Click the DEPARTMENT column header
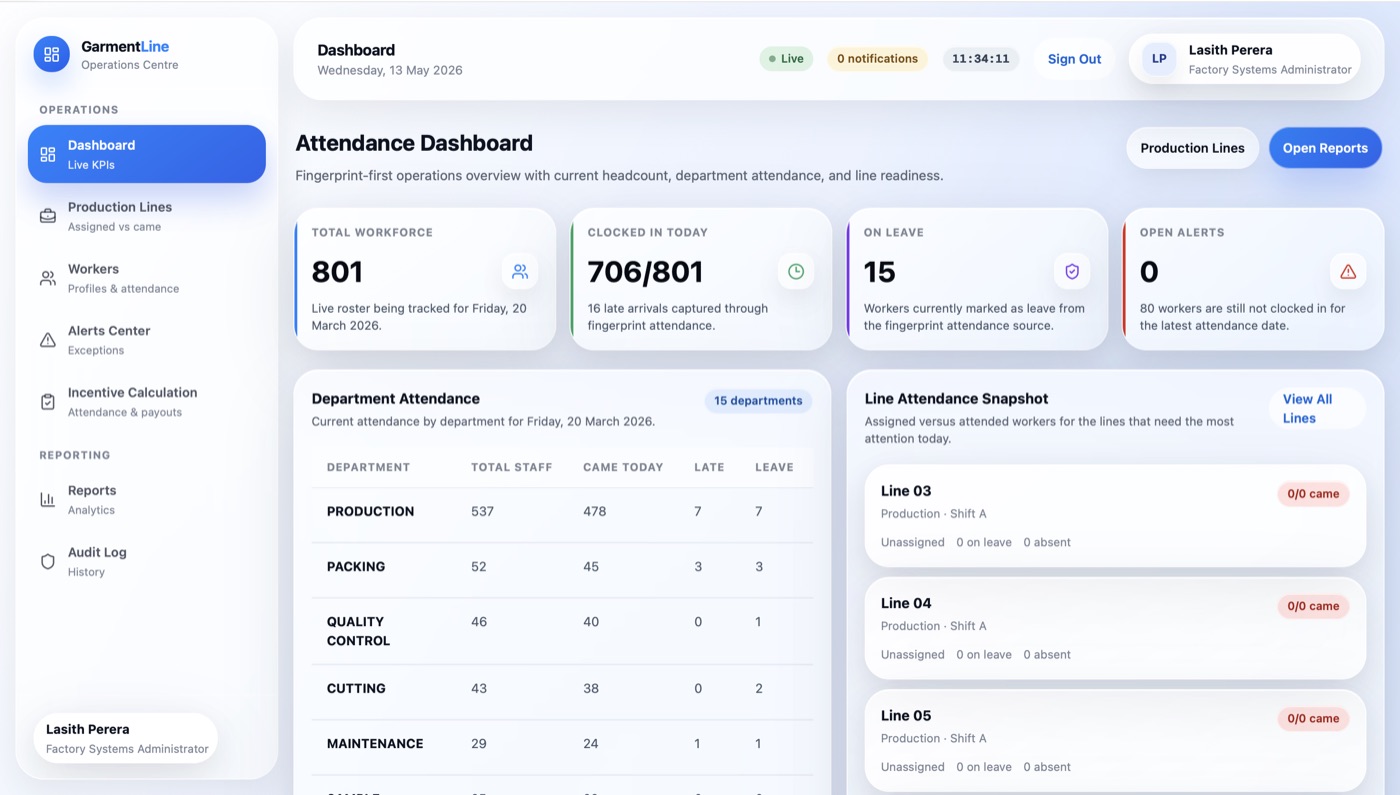 (x=368, y=467)
